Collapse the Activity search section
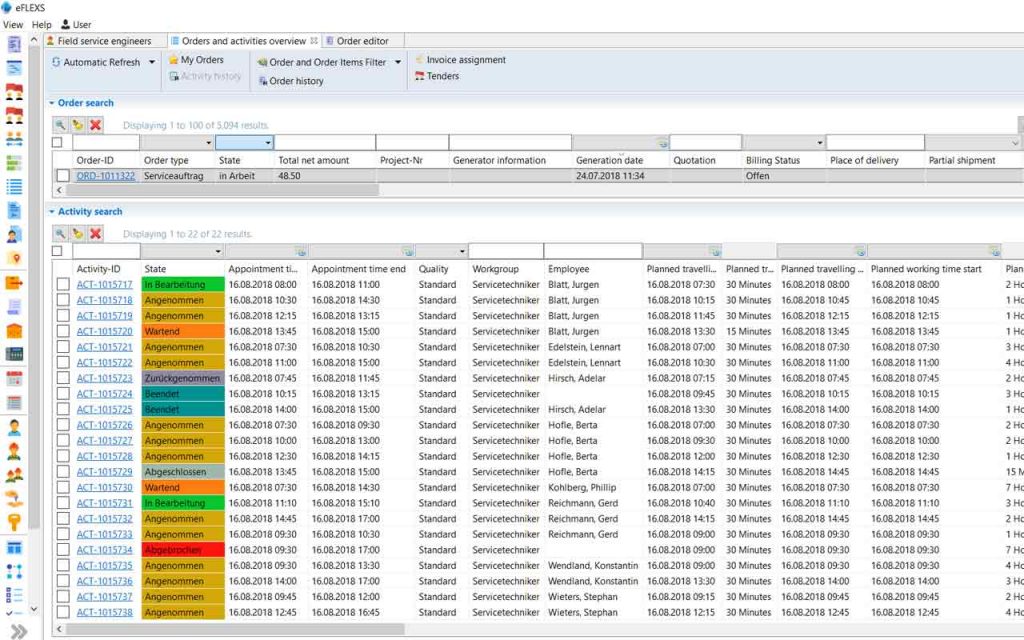Viewport: 1024px width, 640px height. point(51,211)
